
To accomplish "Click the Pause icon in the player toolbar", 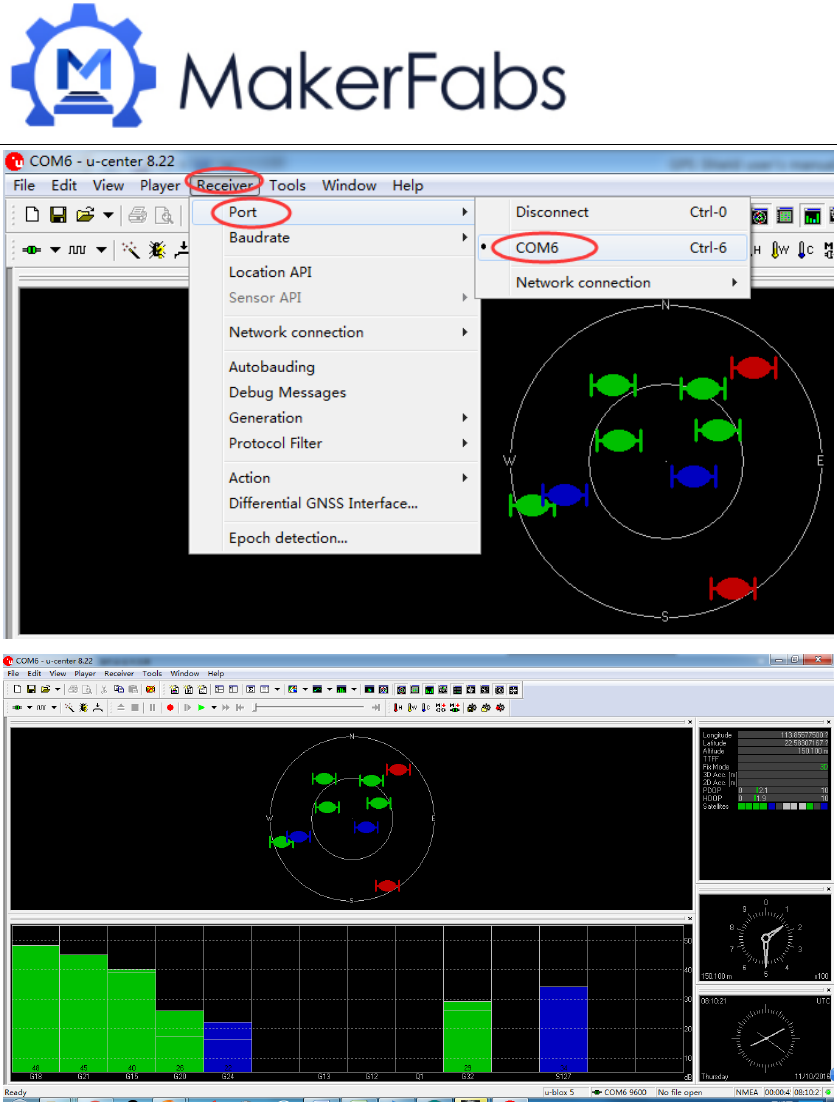I will tap(152, 708).
